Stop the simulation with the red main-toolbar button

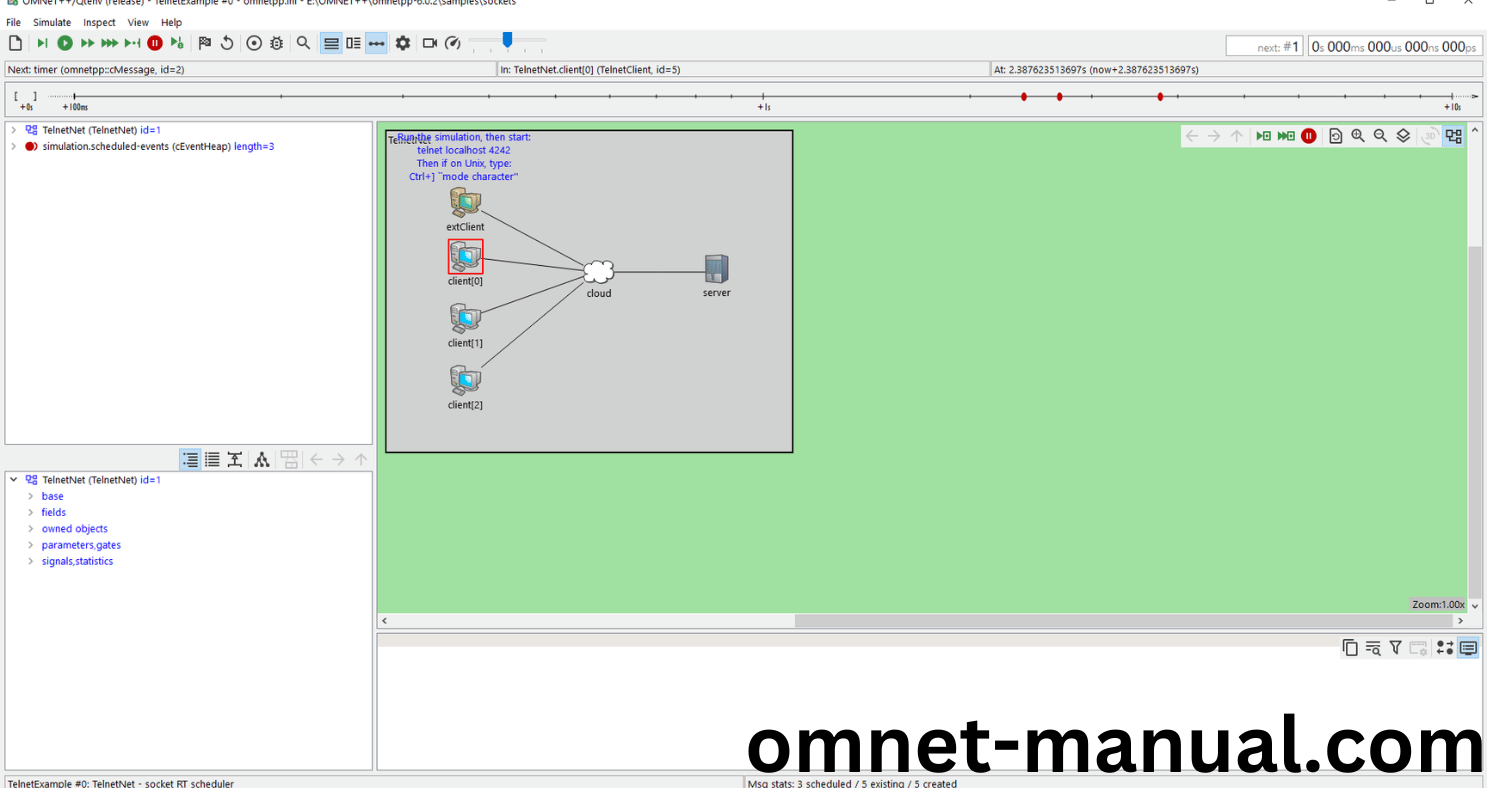point(155,43)
